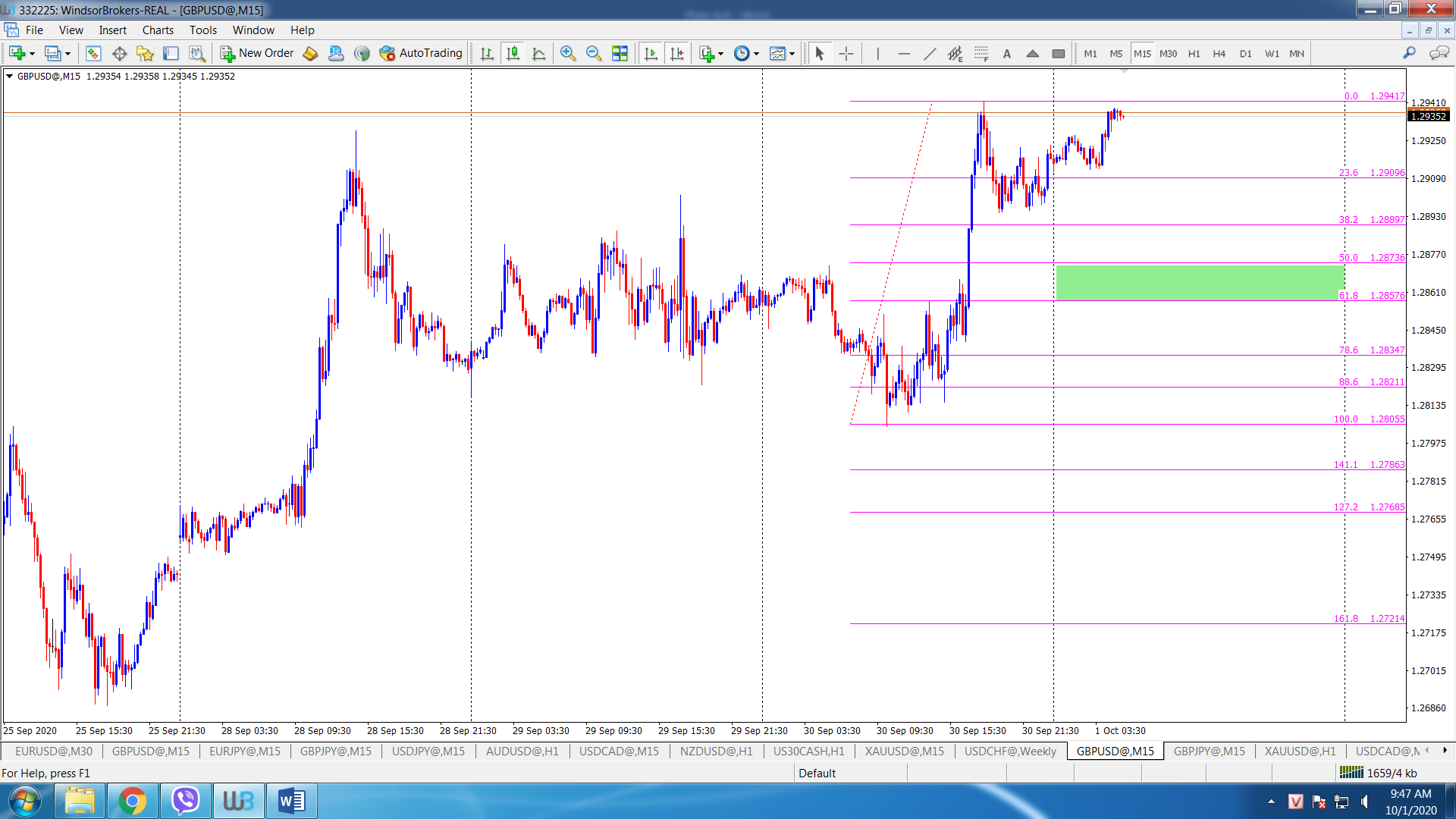Viewport: 1456px width, 819px height.
Task: Zoom out of the chart
Action: [x=593, y=53]
